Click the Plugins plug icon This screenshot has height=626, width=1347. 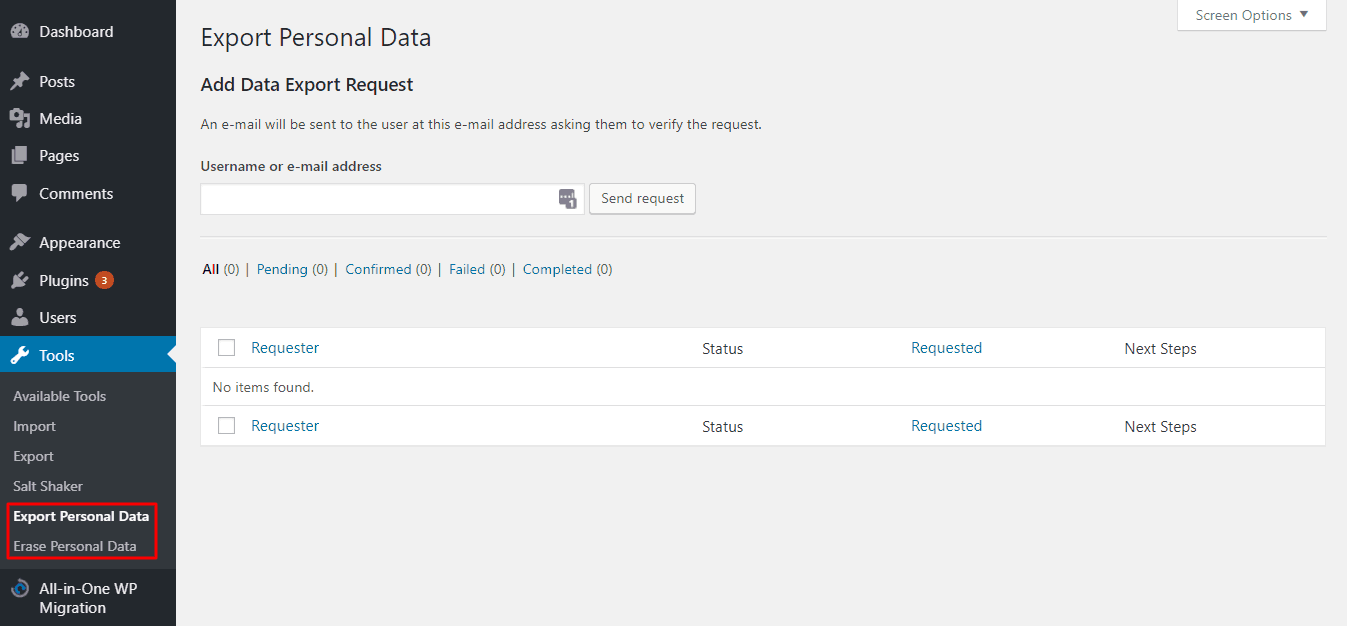coord(19,281)
